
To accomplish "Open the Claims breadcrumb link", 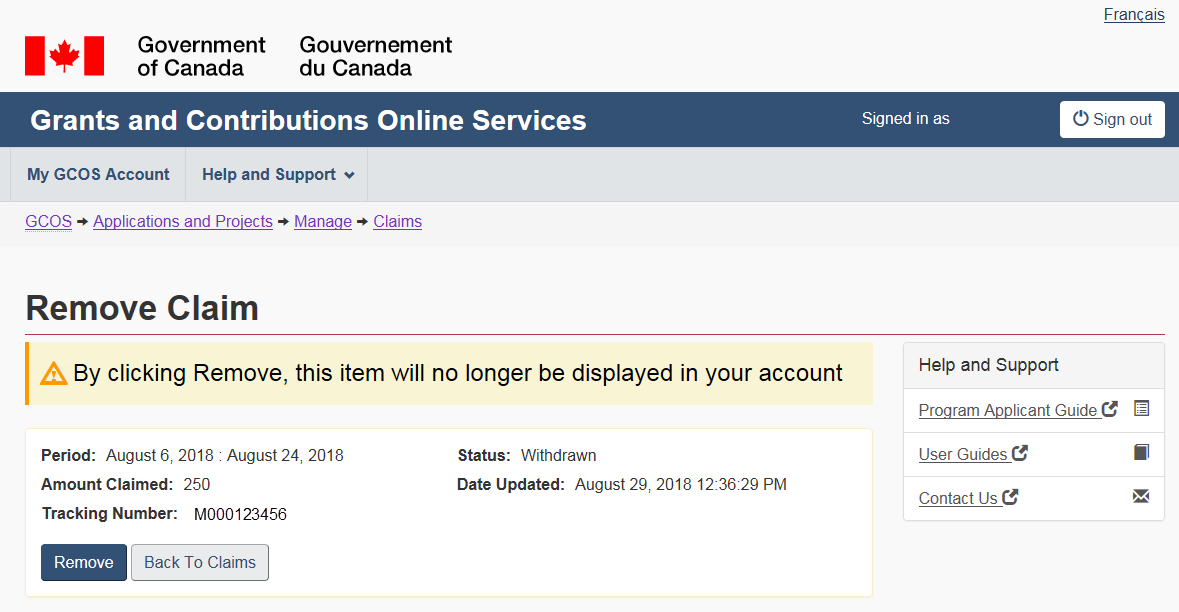I will (397, 222).
